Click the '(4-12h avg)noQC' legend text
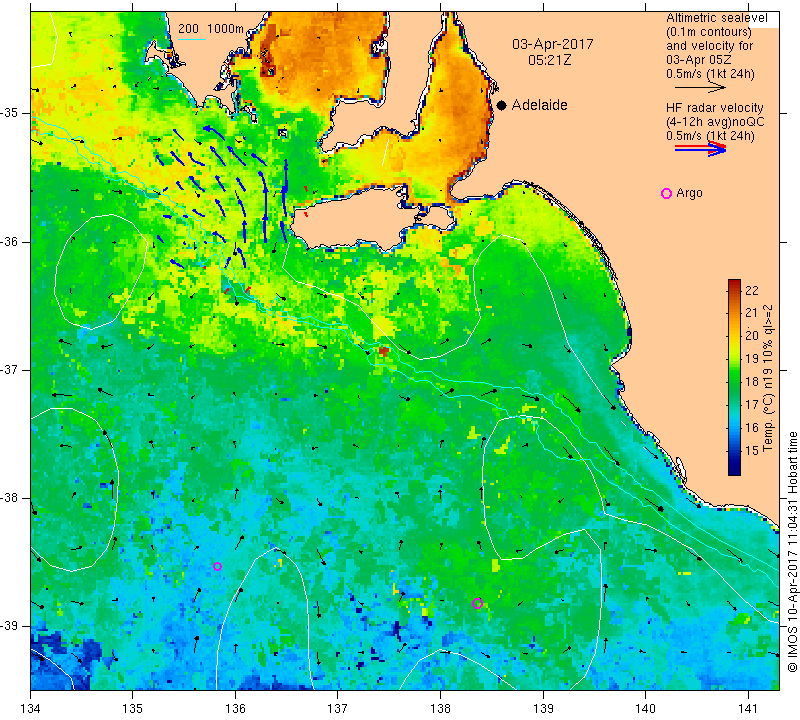800x720 pixels. [x=715, y=122]
